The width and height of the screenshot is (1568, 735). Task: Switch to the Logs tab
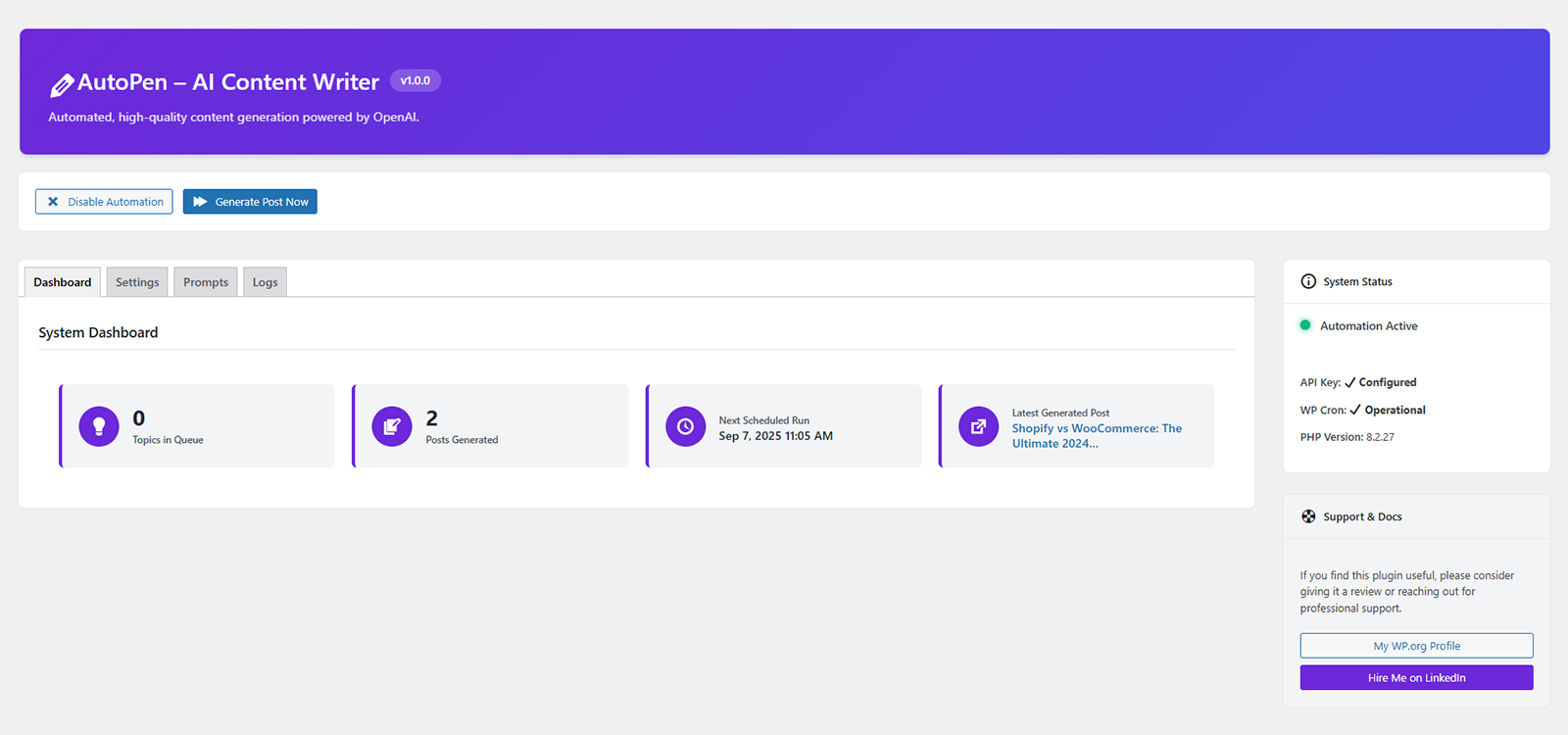[265, 282]
